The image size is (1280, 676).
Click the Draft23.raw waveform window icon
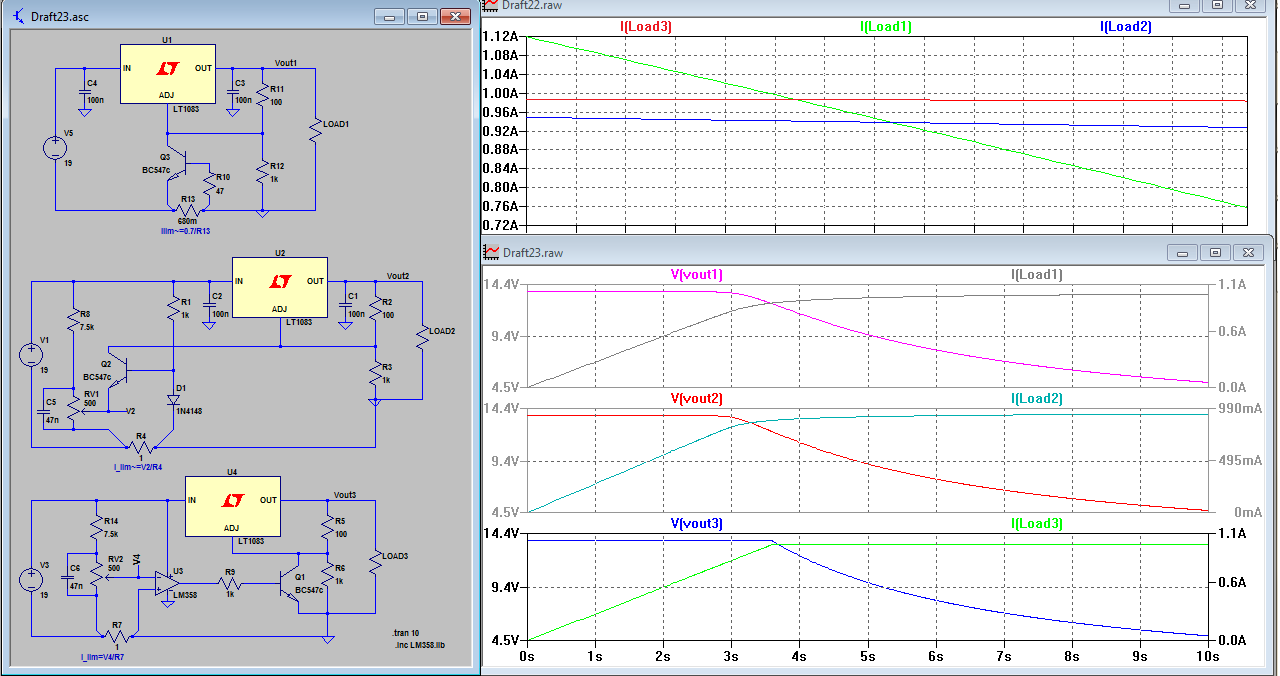492,252
